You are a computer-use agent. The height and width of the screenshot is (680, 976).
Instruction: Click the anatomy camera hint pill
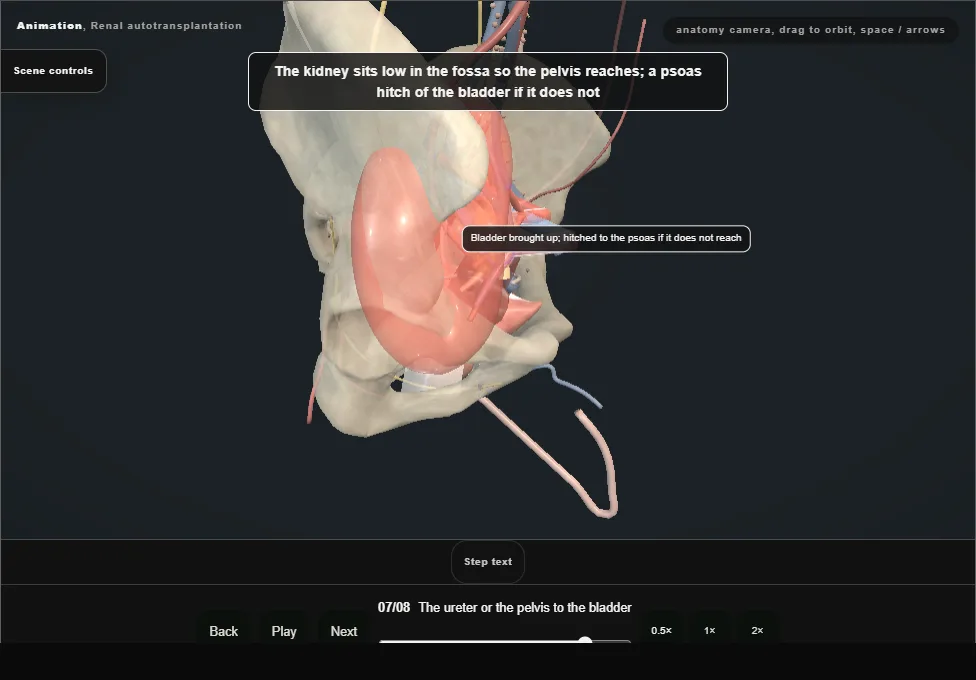coord(810,30)
